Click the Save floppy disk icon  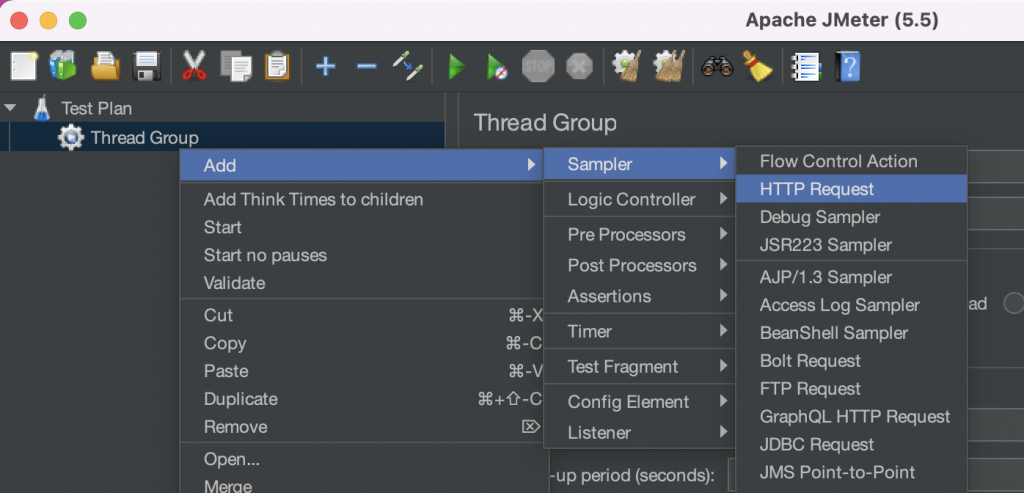(147, 67)
